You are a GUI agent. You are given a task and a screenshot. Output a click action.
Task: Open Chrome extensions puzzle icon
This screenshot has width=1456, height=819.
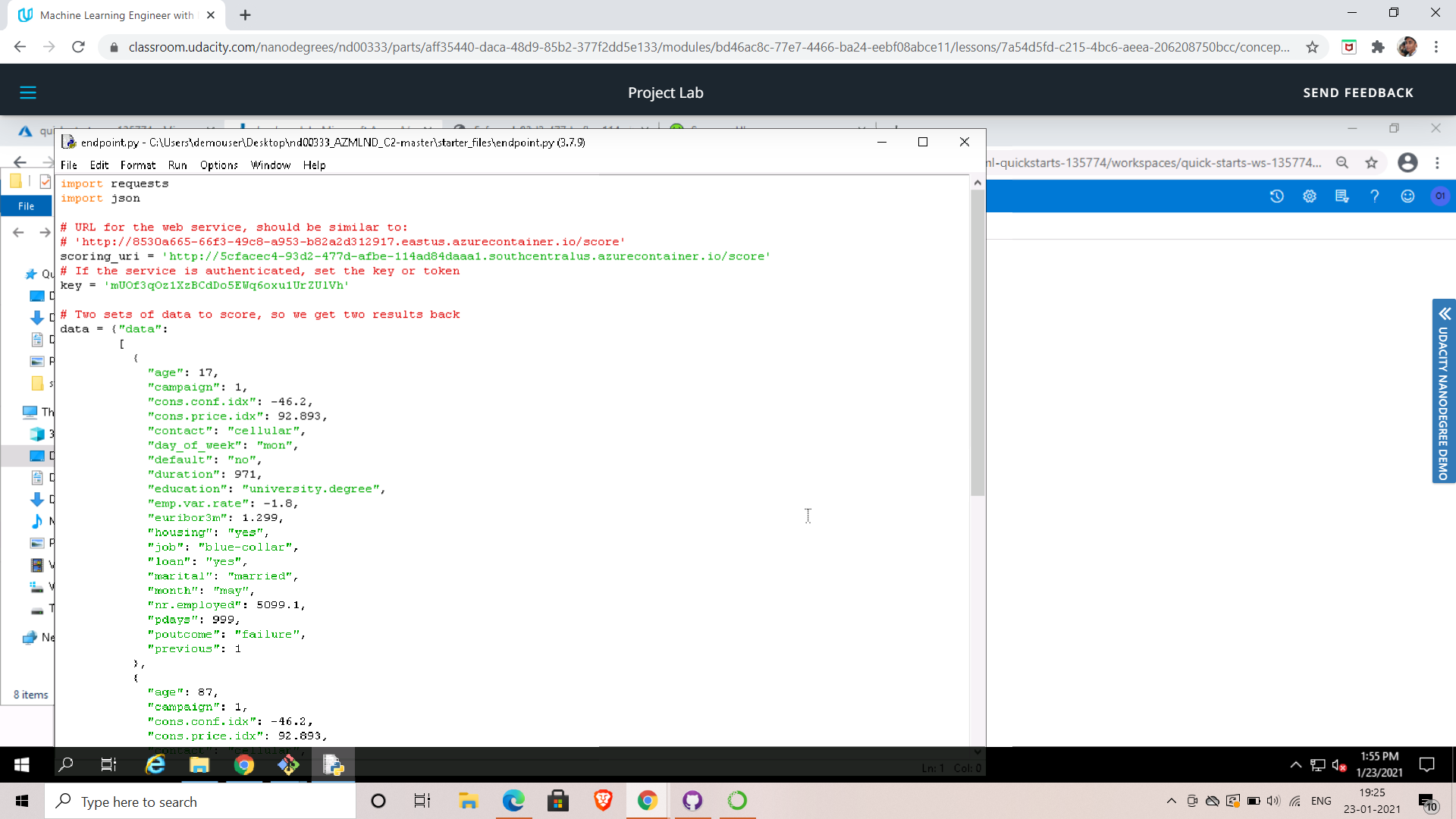(x=1378, y=47)
